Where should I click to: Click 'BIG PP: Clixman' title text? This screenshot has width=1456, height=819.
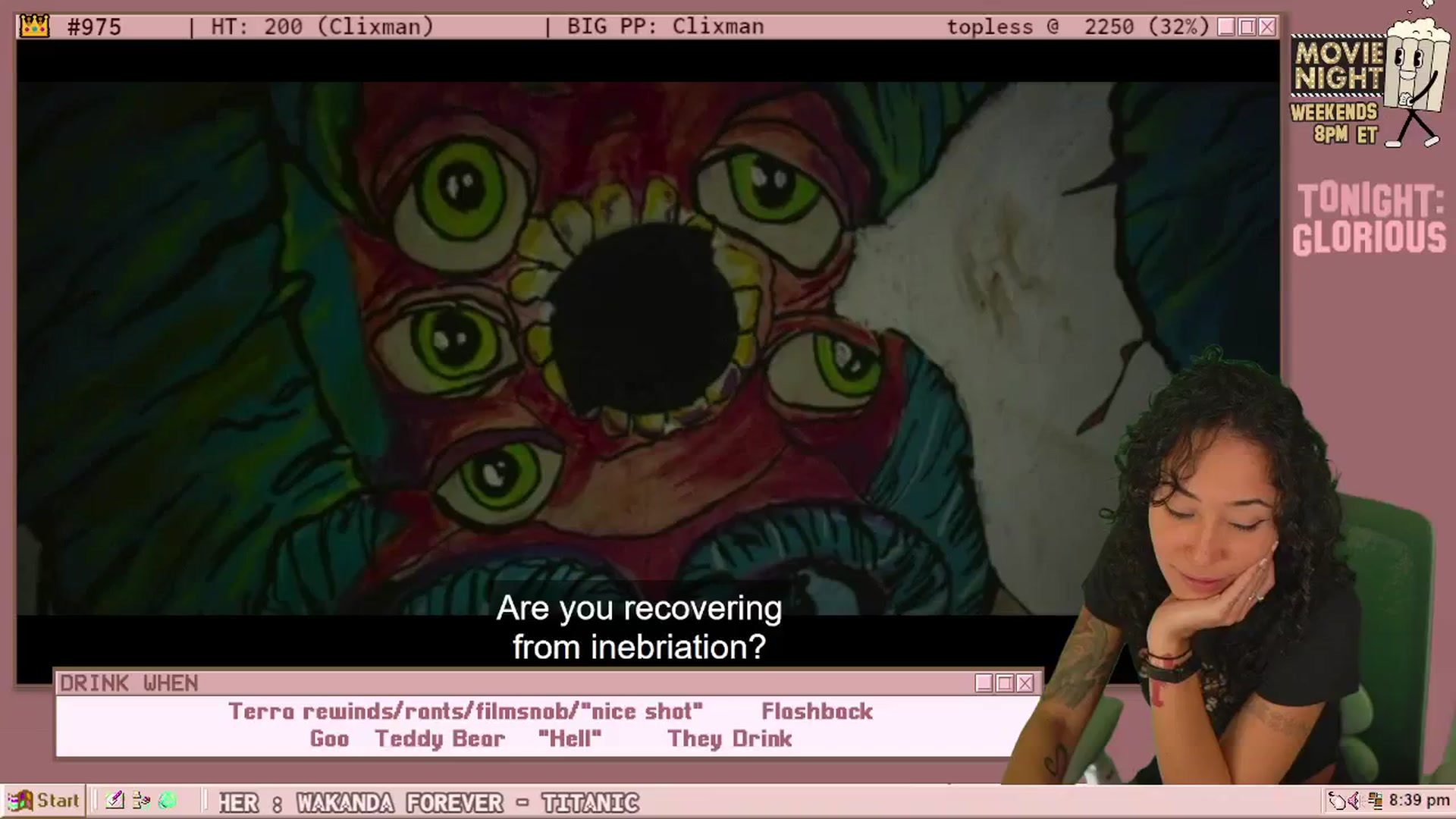[x=665, y=27]
